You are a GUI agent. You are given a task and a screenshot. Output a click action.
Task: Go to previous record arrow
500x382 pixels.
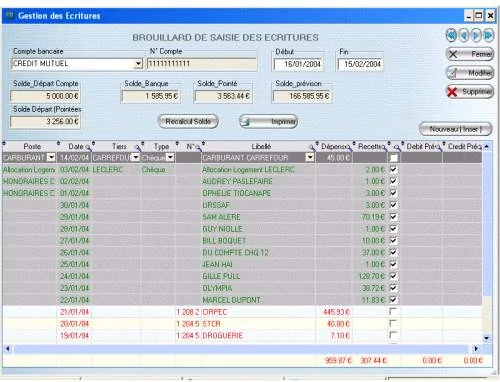click(x=464, y=35)
